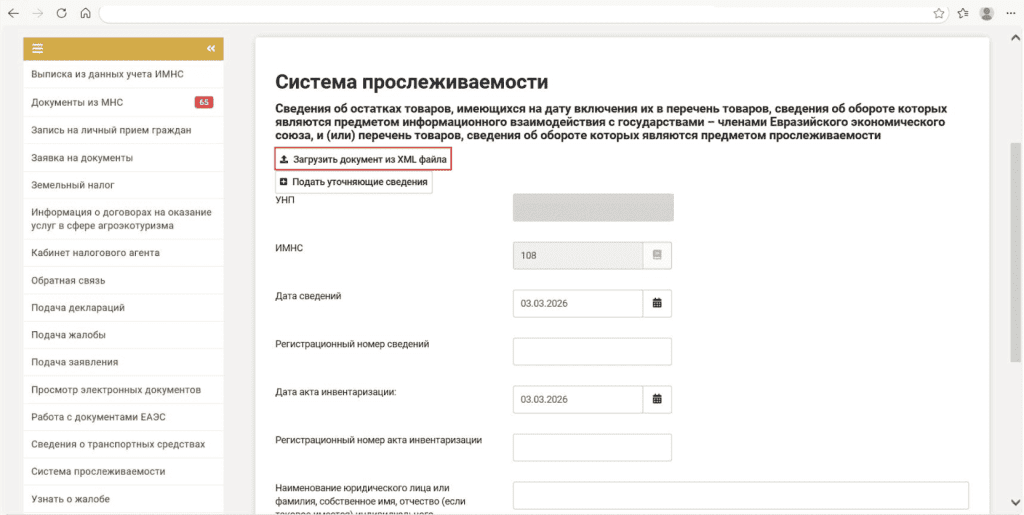Open the ИМНС reference book icon

(x=657, y=255)
